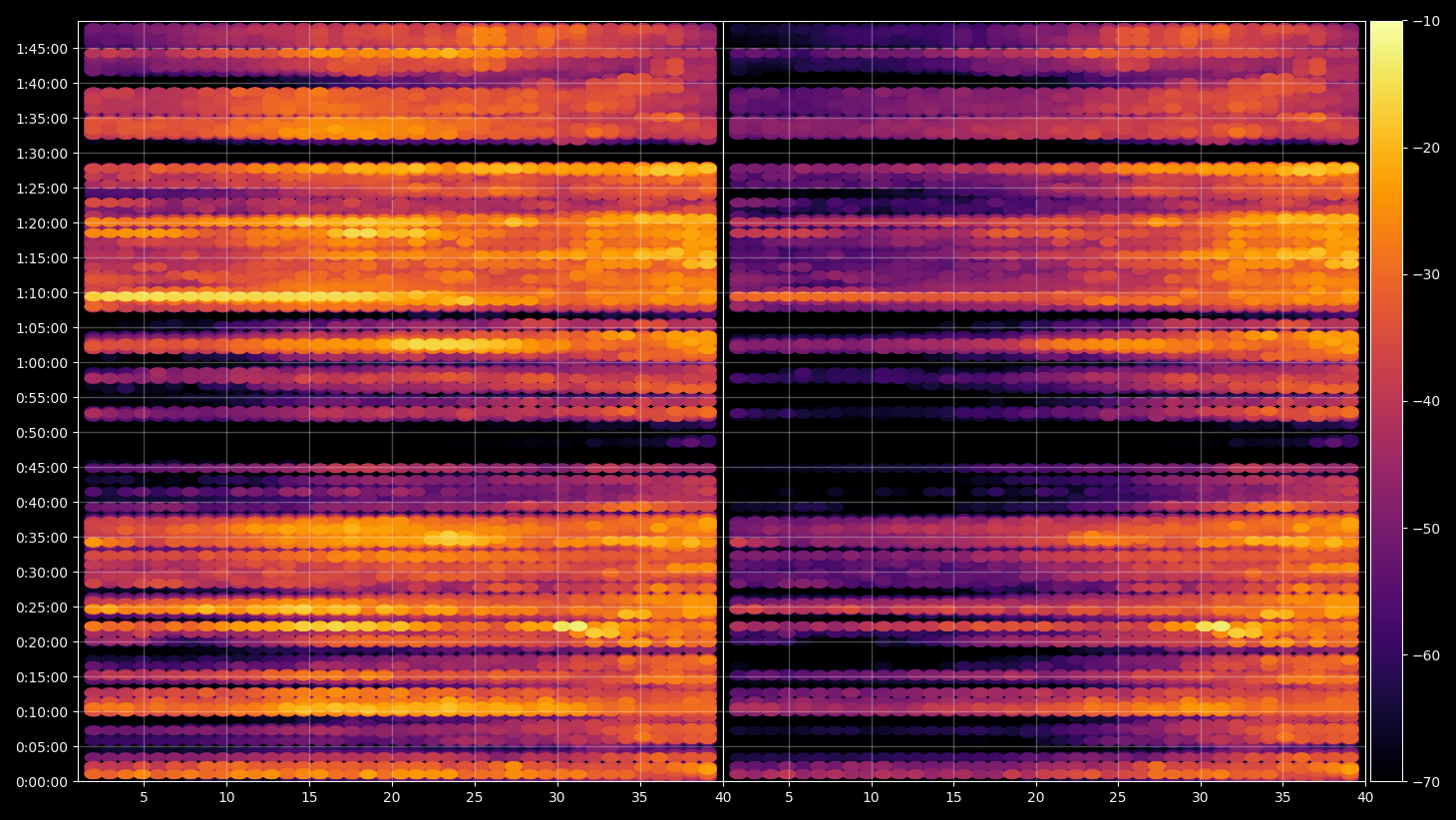Select the 0:25:00 time label
This screenshot has width=1456, height=820.
click(x=42, y=608)
